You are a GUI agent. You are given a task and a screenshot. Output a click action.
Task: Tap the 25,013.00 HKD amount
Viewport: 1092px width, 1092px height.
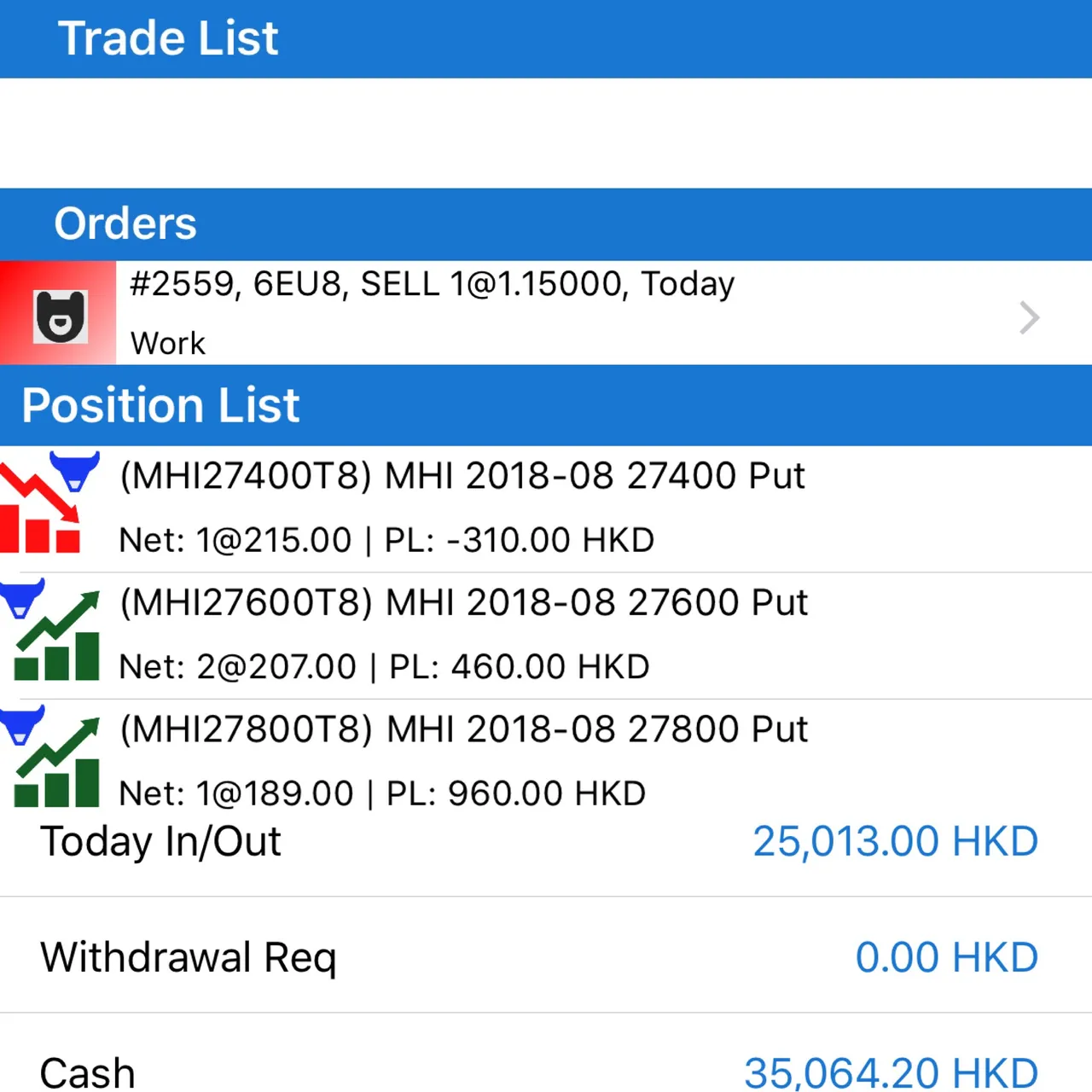tap(895, 842)
